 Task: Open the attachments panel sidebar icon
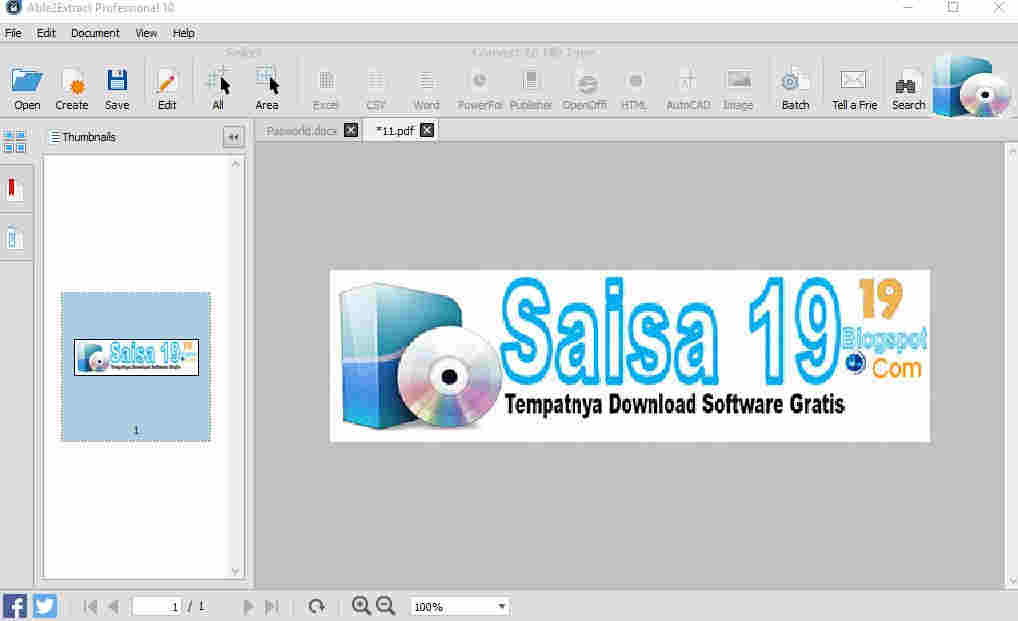pyautogui.click(x=14, y=238)
